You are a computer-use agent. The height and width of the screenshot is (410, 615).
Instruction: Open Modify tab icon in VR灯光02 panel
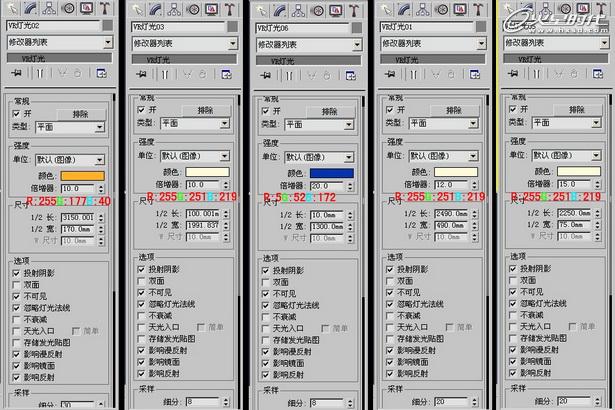point(31,8)
